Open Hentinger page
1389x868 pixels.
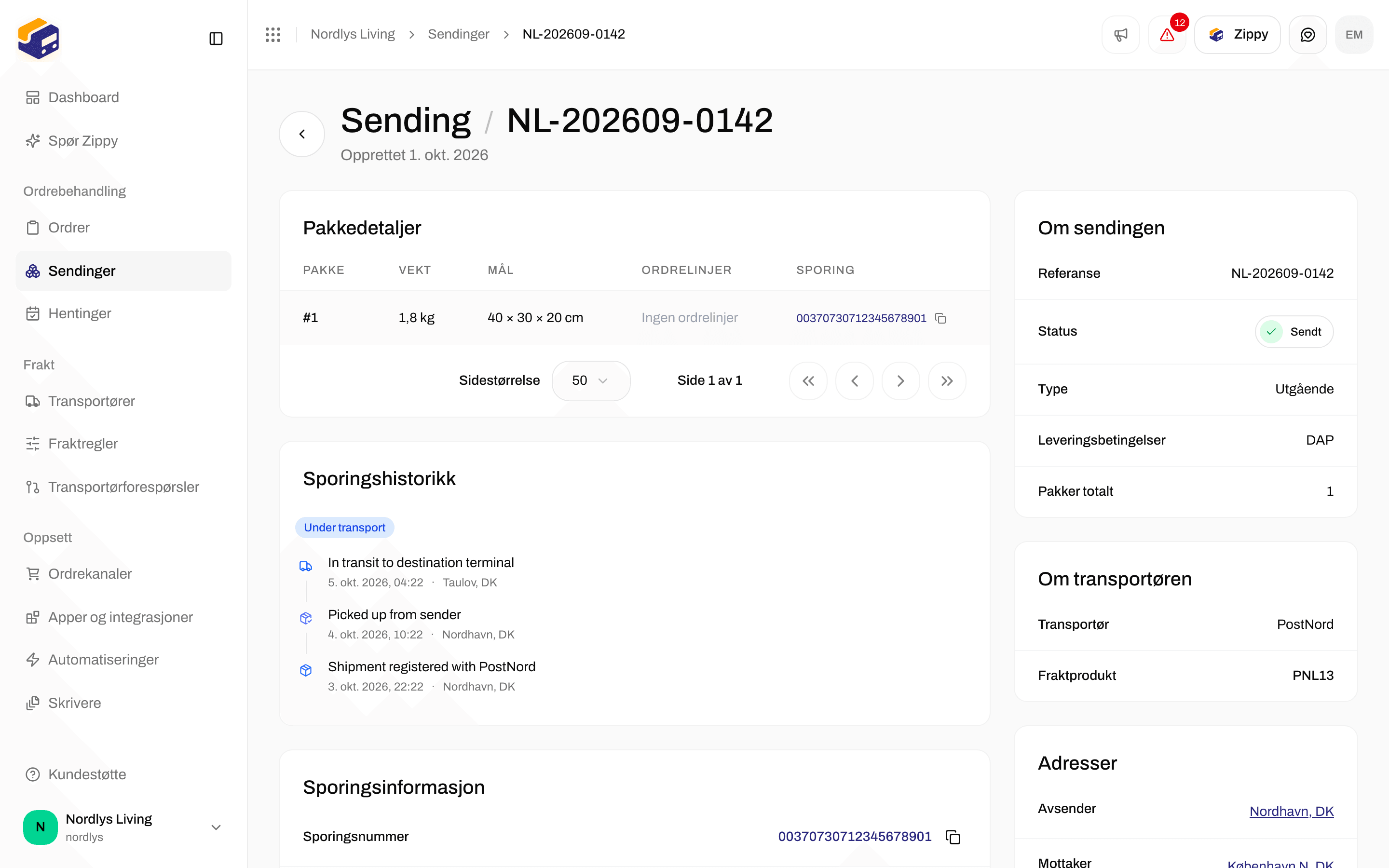pyautogui.click(x=123, y=313)
